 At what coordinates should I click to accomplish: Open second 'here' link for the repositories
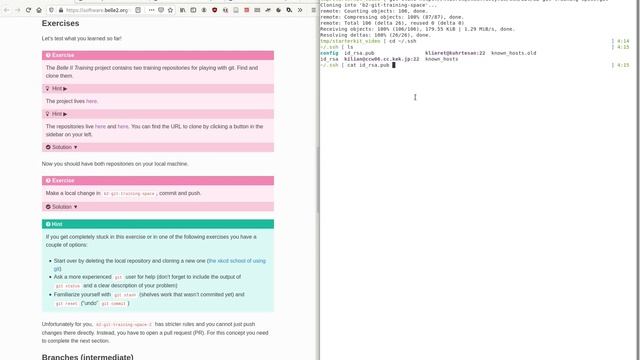click(123, 127)
